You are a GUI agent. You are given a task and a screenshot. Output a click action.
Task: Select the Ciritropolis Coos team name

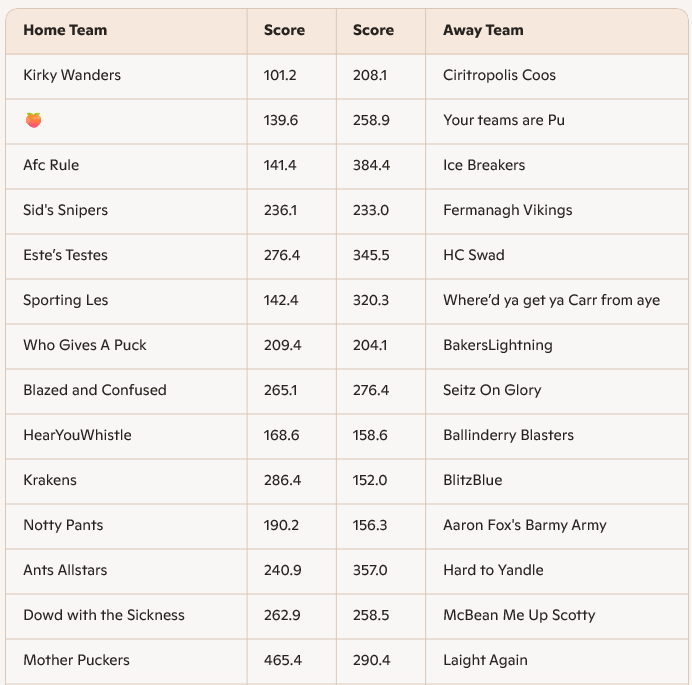pos(499,75)
